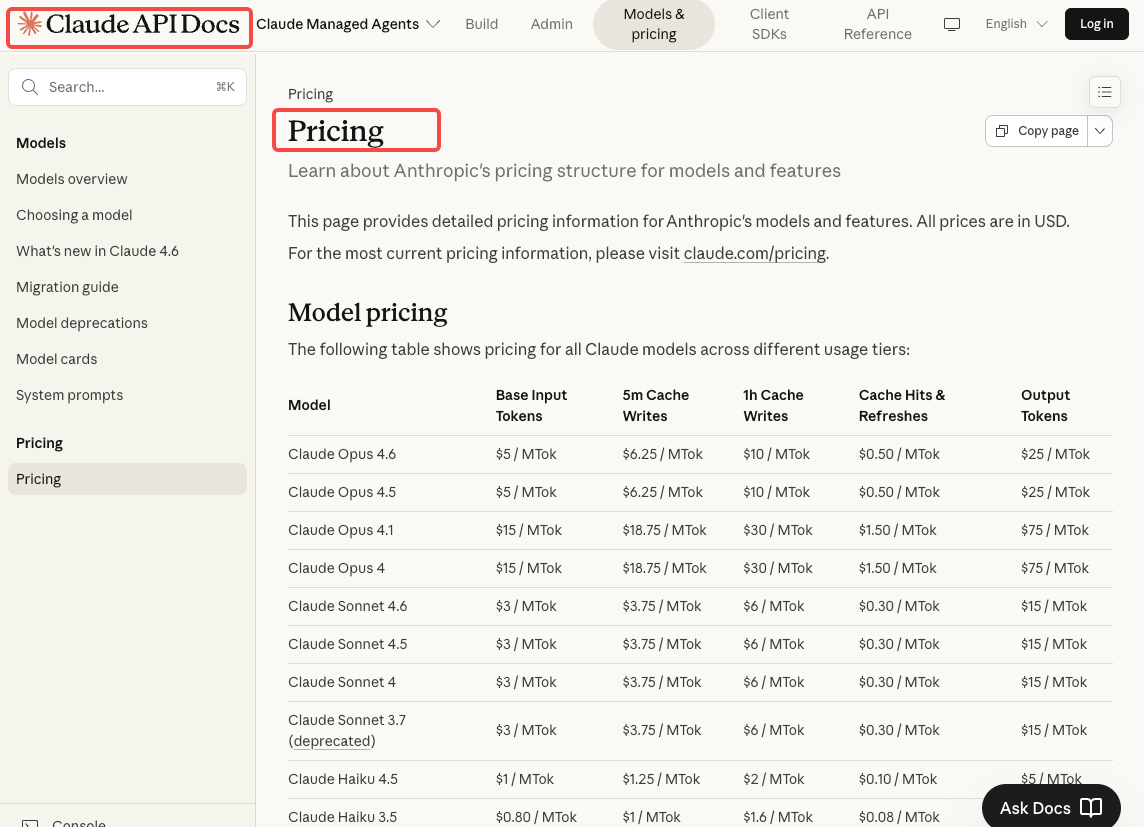Image resolution: width=1144 pixels, height=827 pixels.
Task: Click the Model column header
Action: pyautogui.click(x=309, y=405)
